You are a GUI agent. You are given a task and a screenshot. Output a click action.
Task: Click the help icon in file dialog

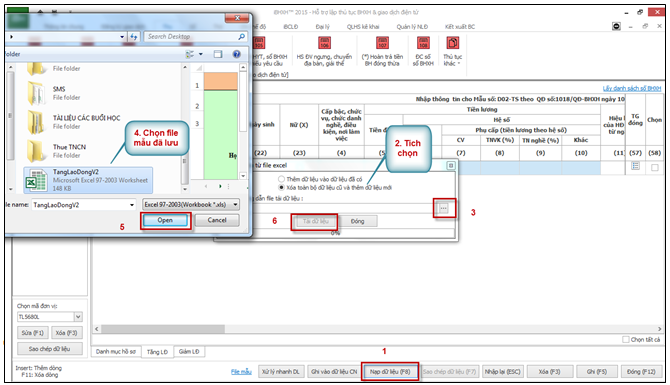click(x=236, y=54)
